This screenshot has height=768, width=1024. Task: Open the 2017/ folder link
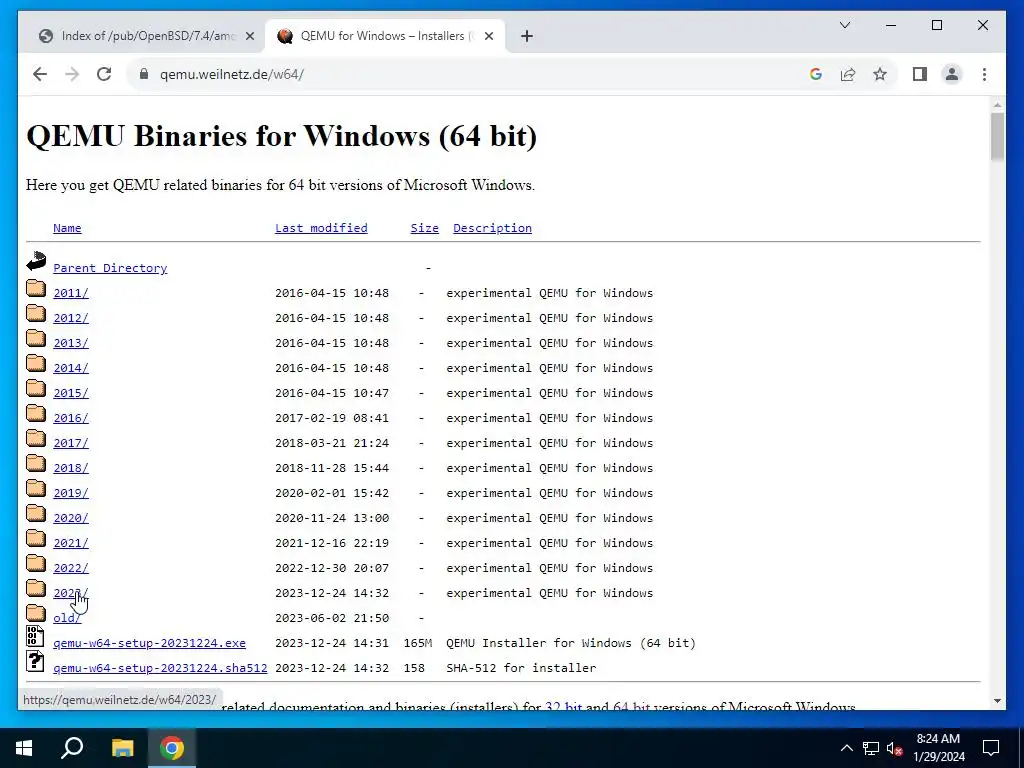(71, 443)
